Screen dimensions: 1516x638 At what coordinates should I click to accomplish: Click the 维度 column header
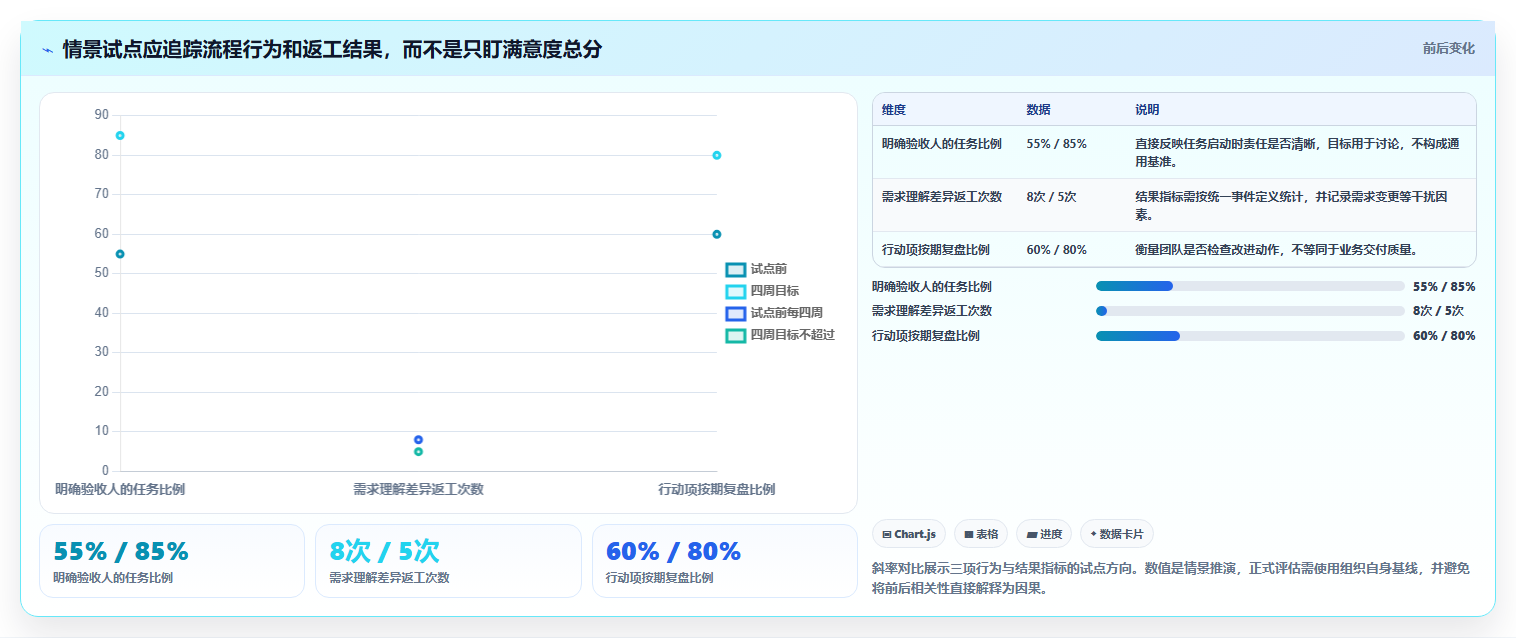[894, 109]
